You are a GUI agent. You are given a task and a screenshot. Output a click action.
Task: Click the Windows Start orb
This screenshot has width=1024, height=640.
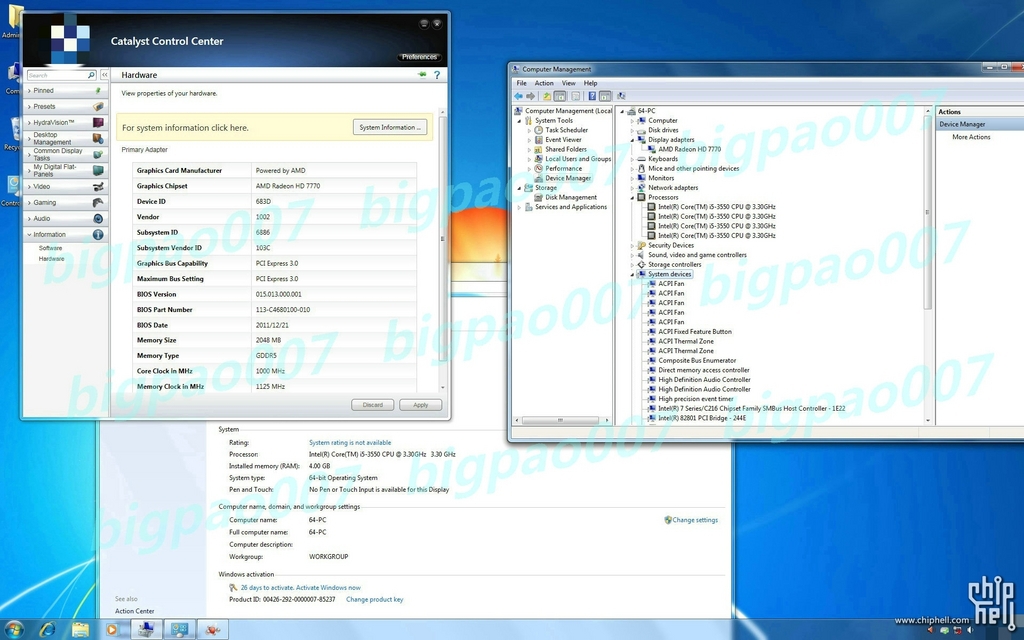(14, 630)
